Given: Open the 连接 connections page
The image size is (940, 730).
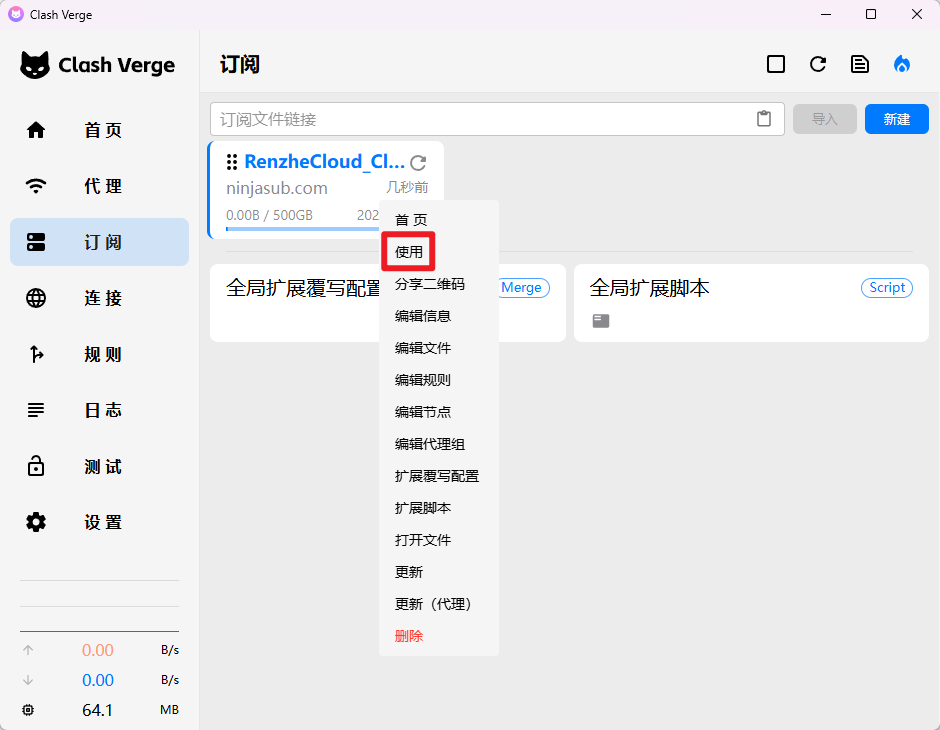Looking at the screenshot, I should click(x=100, y=298).
